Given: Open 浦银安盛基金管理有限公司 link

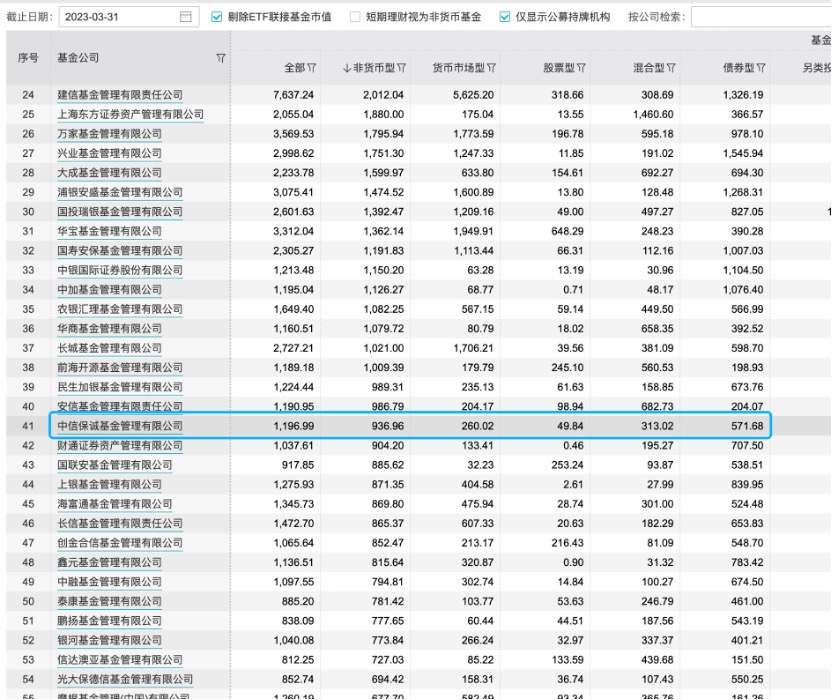Looking at the screenshot, I should click(x=120, y=192).
